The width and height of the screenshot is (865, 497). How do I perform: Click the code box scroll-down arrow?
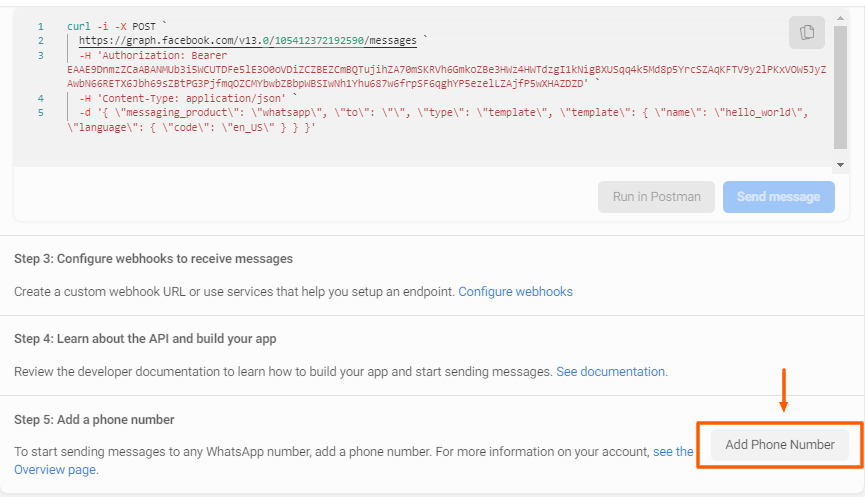[840, 164]
